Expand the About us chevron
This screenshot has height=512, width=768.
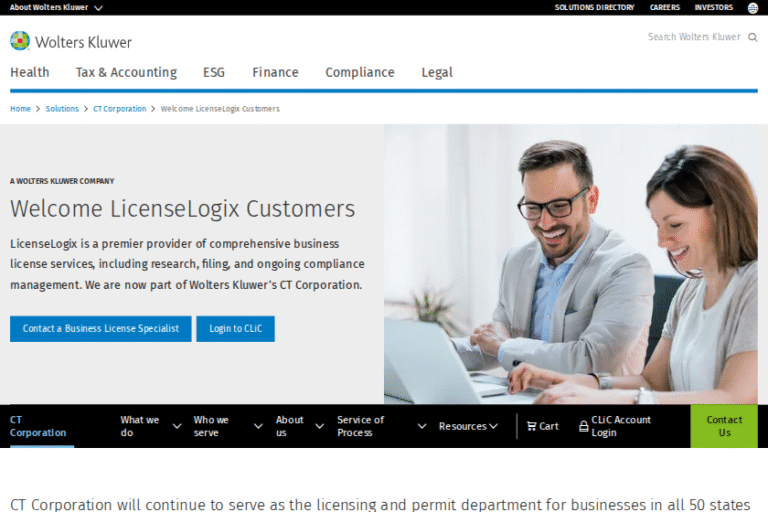[x=319, y=426]
